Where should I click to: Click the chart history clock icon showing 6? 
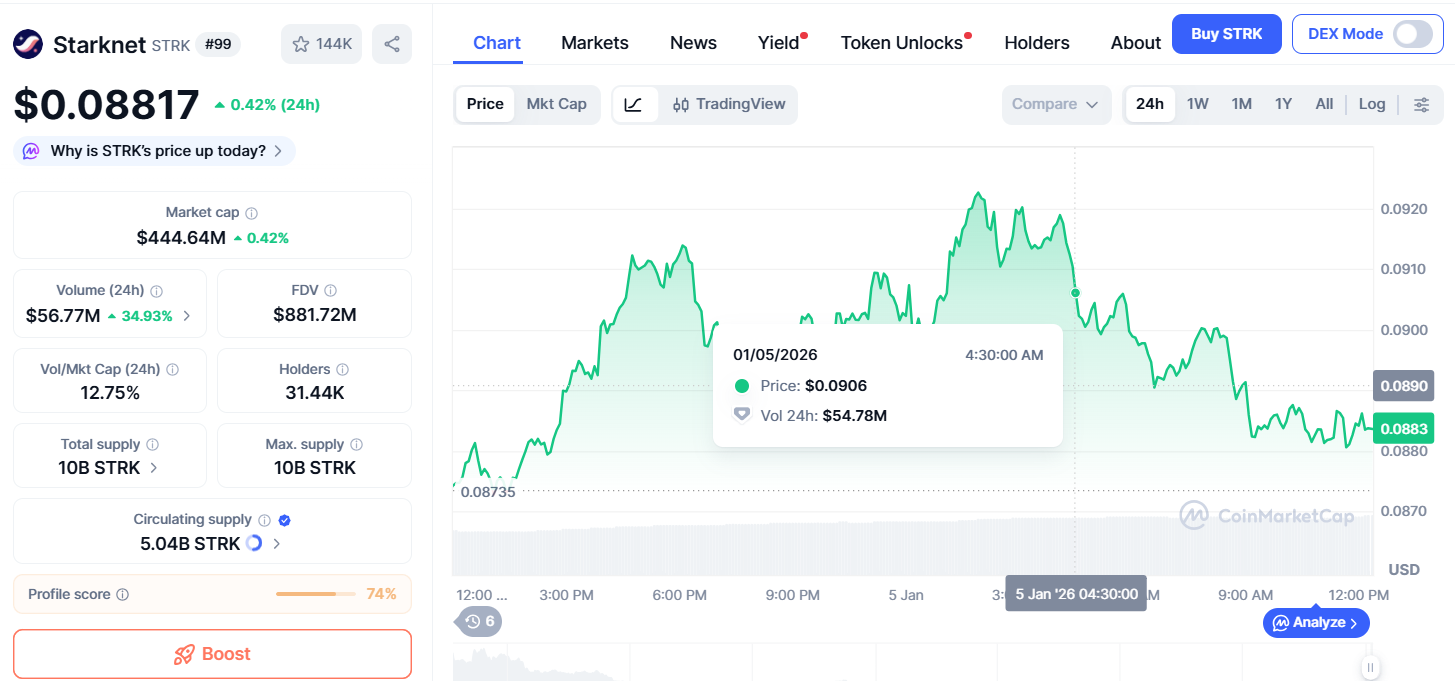point(480,621)
